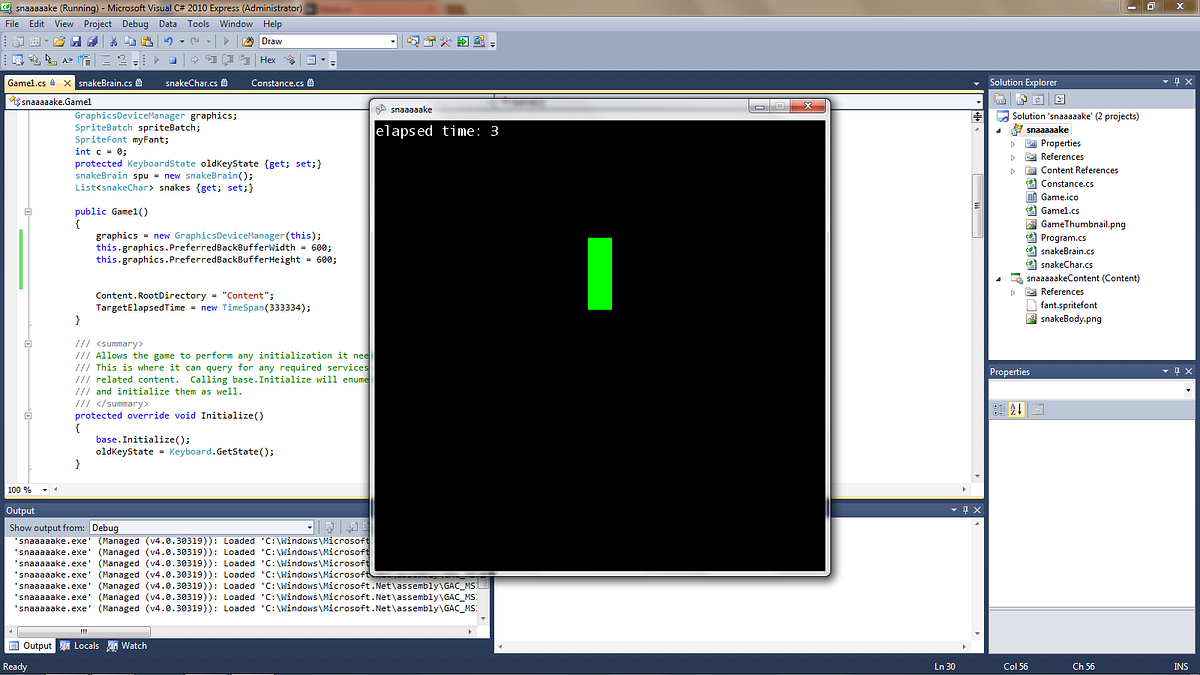
Task: Toggle the Hex display in the debug toolbar
Action: tap(267, 59)
